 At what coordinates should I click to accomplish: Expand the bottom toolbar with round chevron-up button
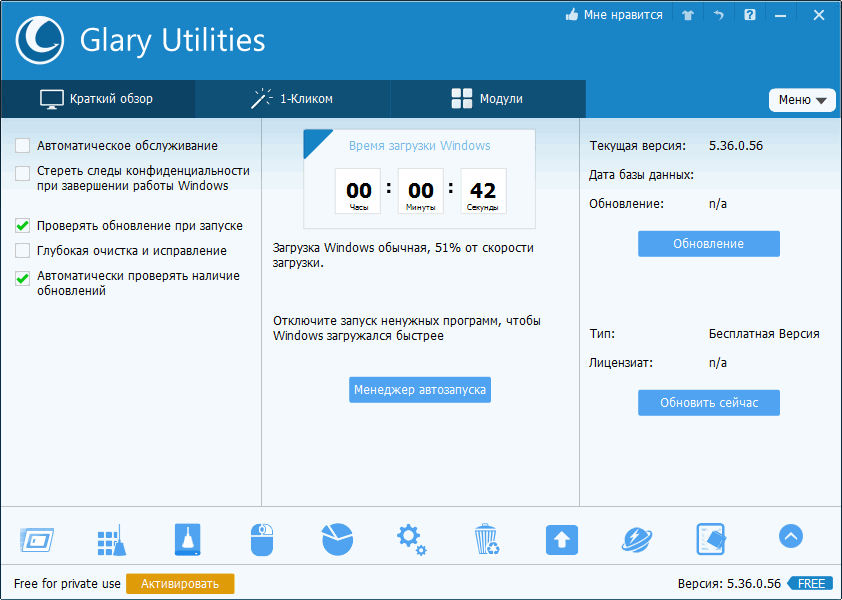[x=790, y=537]
